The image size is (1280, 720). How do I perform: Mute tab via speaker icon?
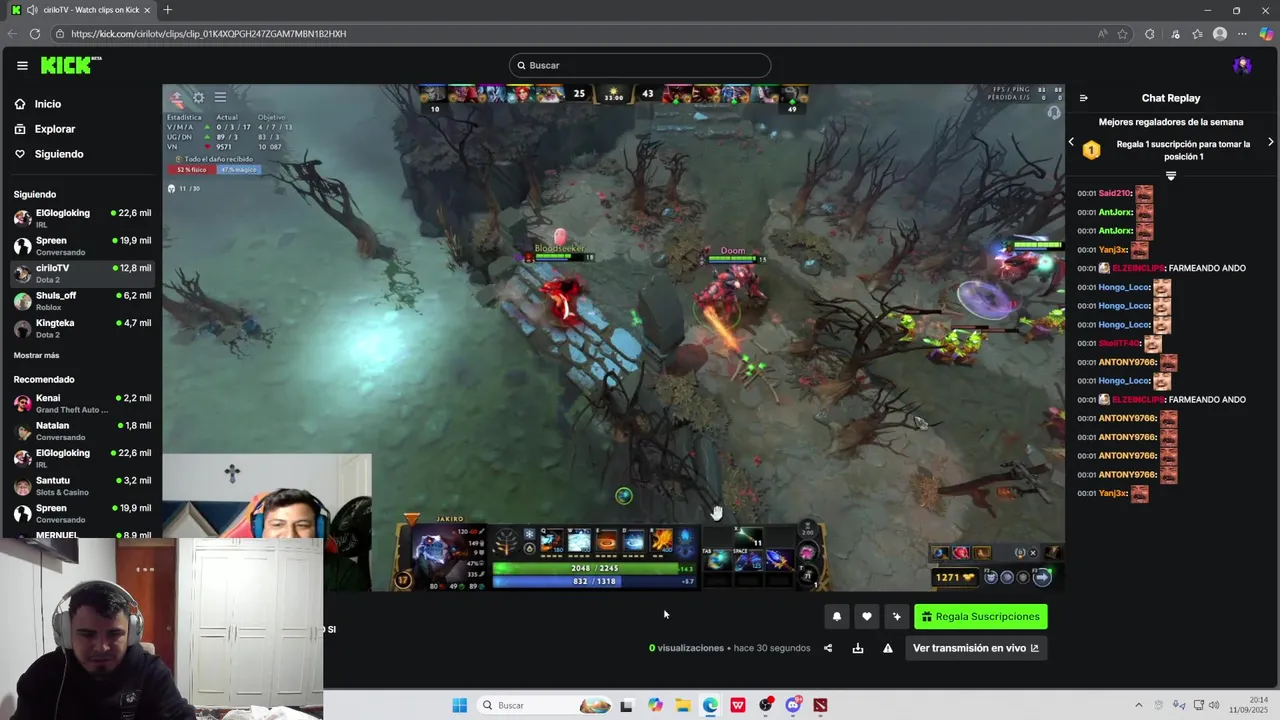[x=32, y=10]
